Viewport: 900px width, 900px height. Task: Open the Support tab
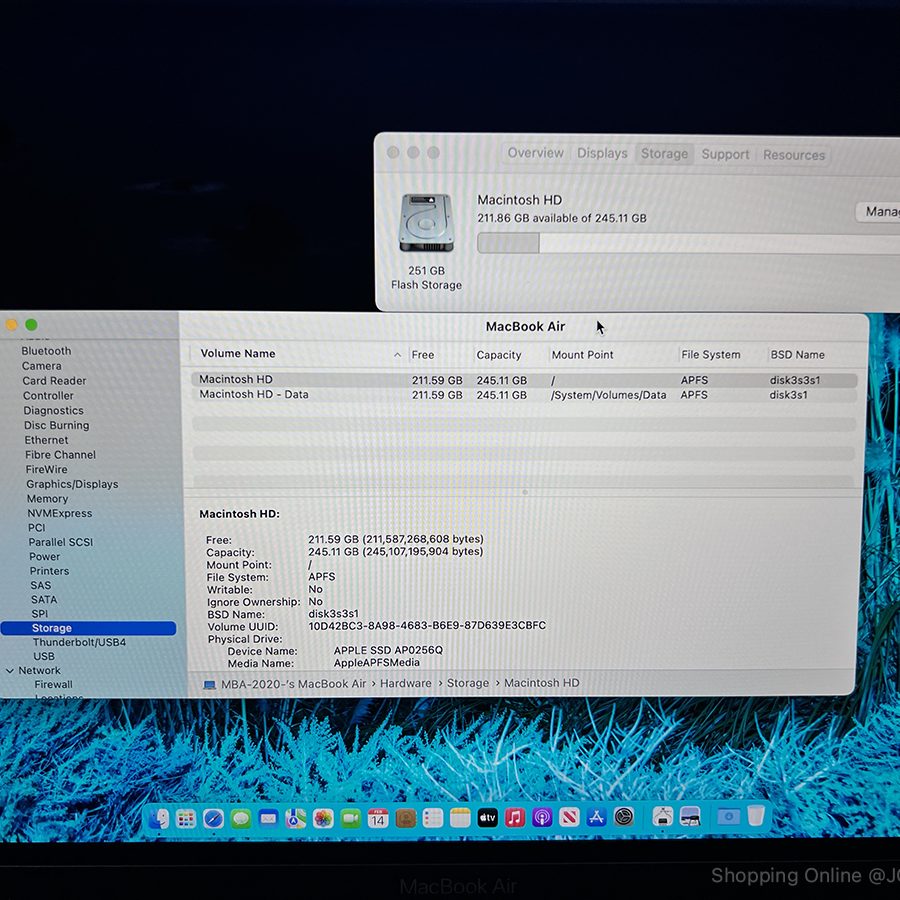[x=726, y=154]
